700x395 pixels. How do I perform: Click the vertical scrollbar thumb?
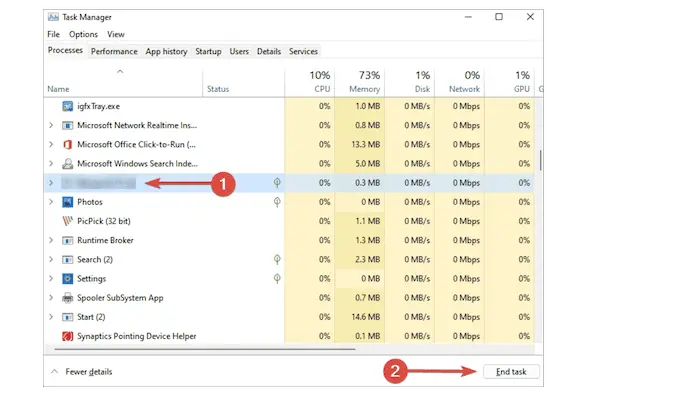tap(540, 160)
